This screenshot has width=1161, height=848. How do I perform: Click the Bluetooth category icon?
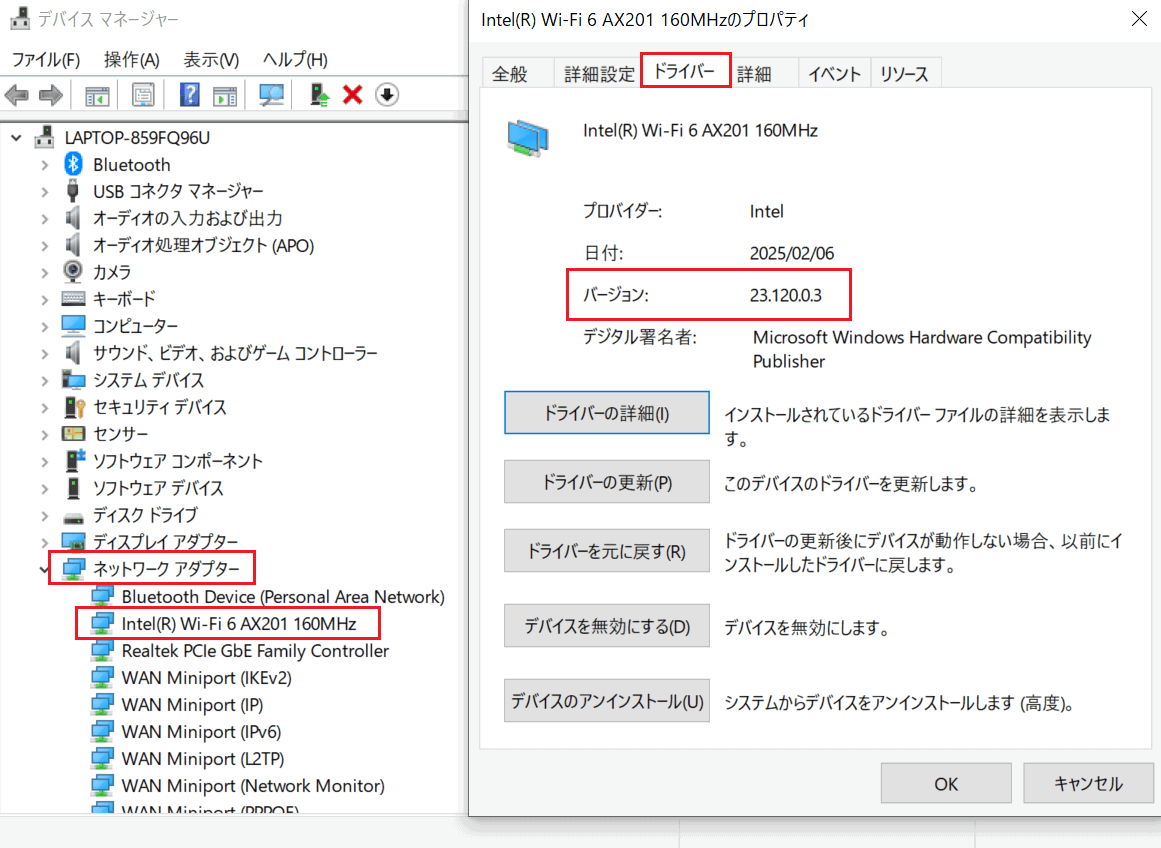click(73, 164)
